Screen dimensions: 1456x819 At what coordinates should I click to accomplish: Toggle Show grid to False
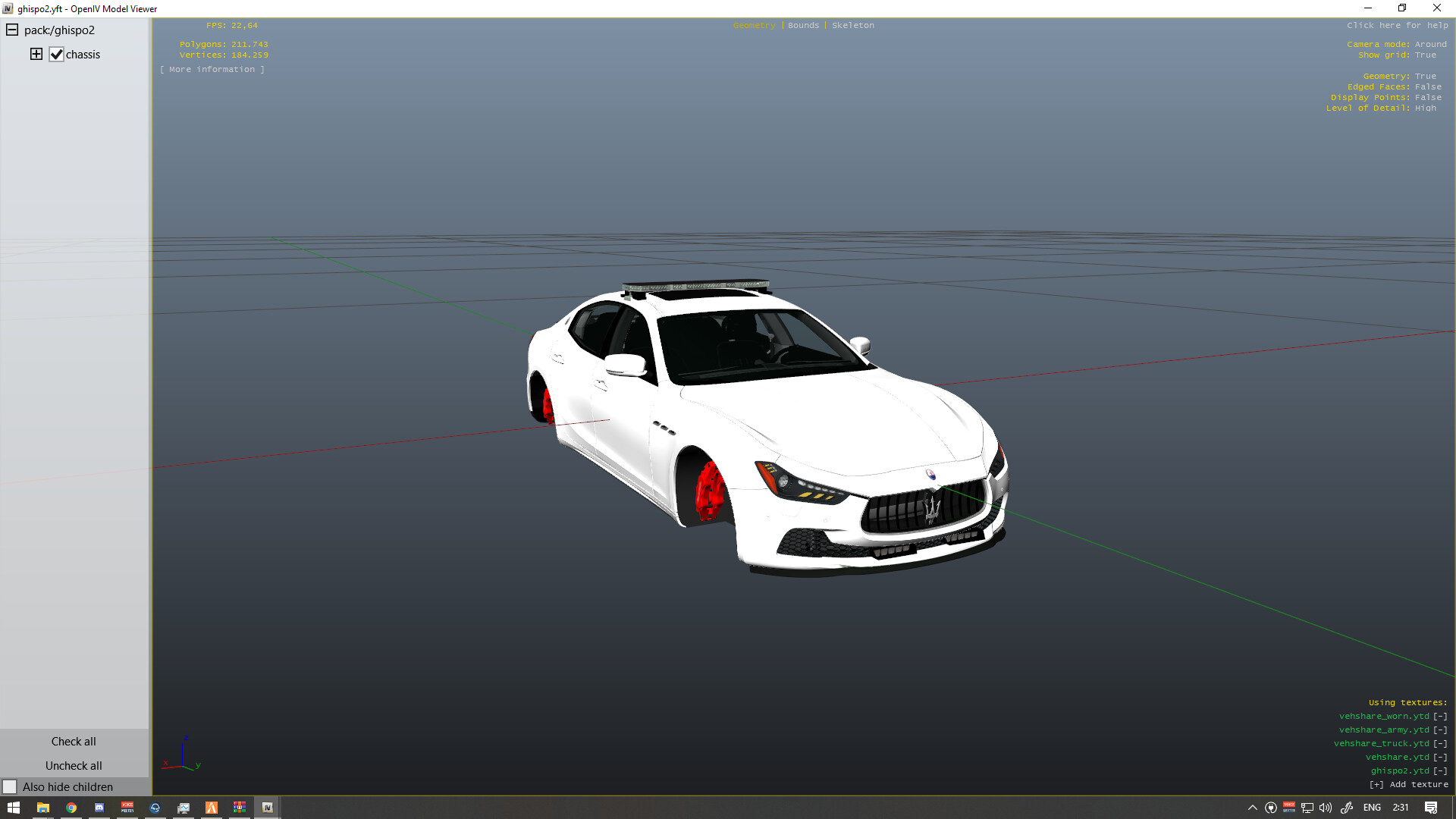1426,55
